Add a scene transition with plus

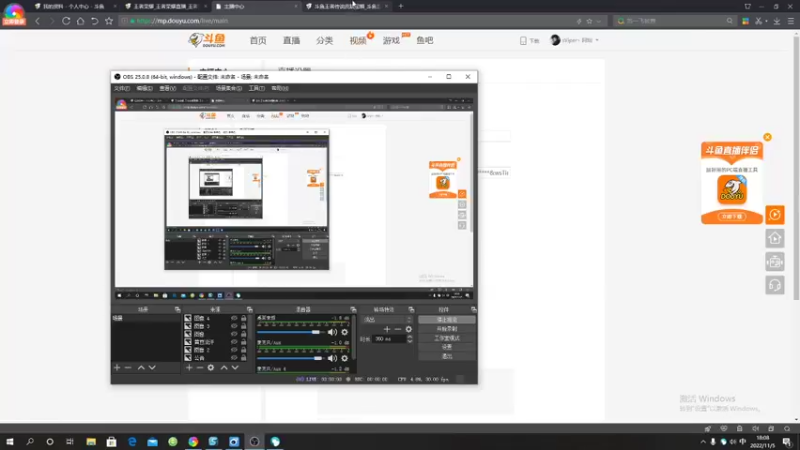click(x=387, y=329)
